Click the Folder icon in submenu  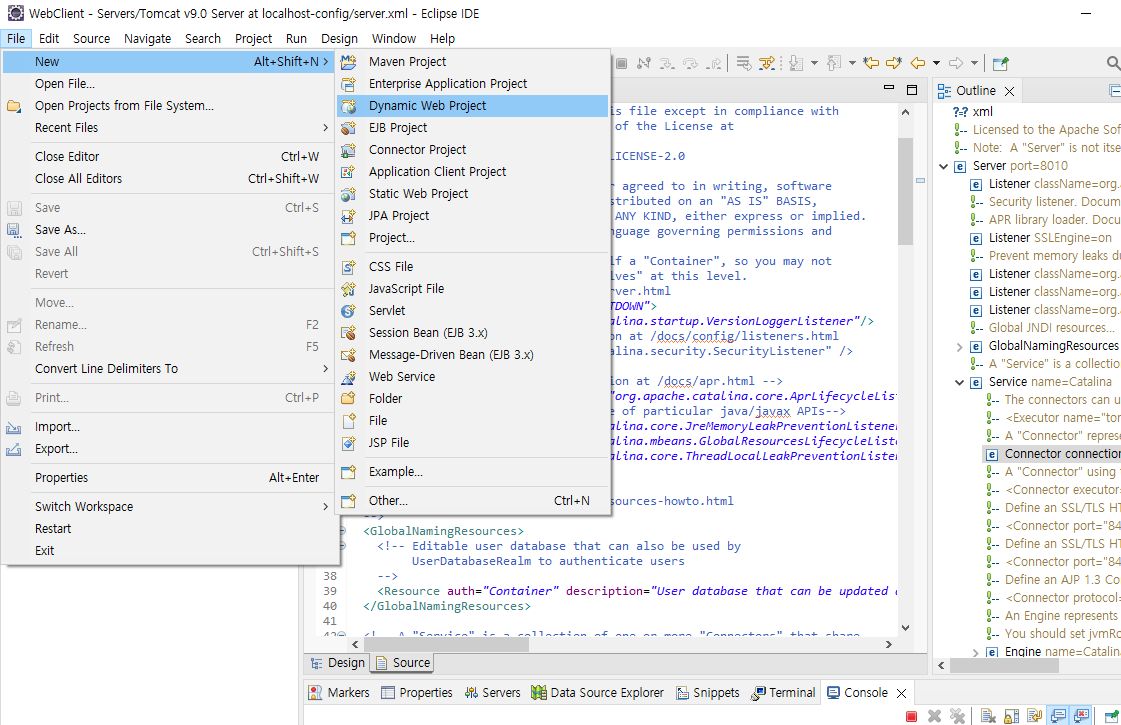[x=348, y=399]
